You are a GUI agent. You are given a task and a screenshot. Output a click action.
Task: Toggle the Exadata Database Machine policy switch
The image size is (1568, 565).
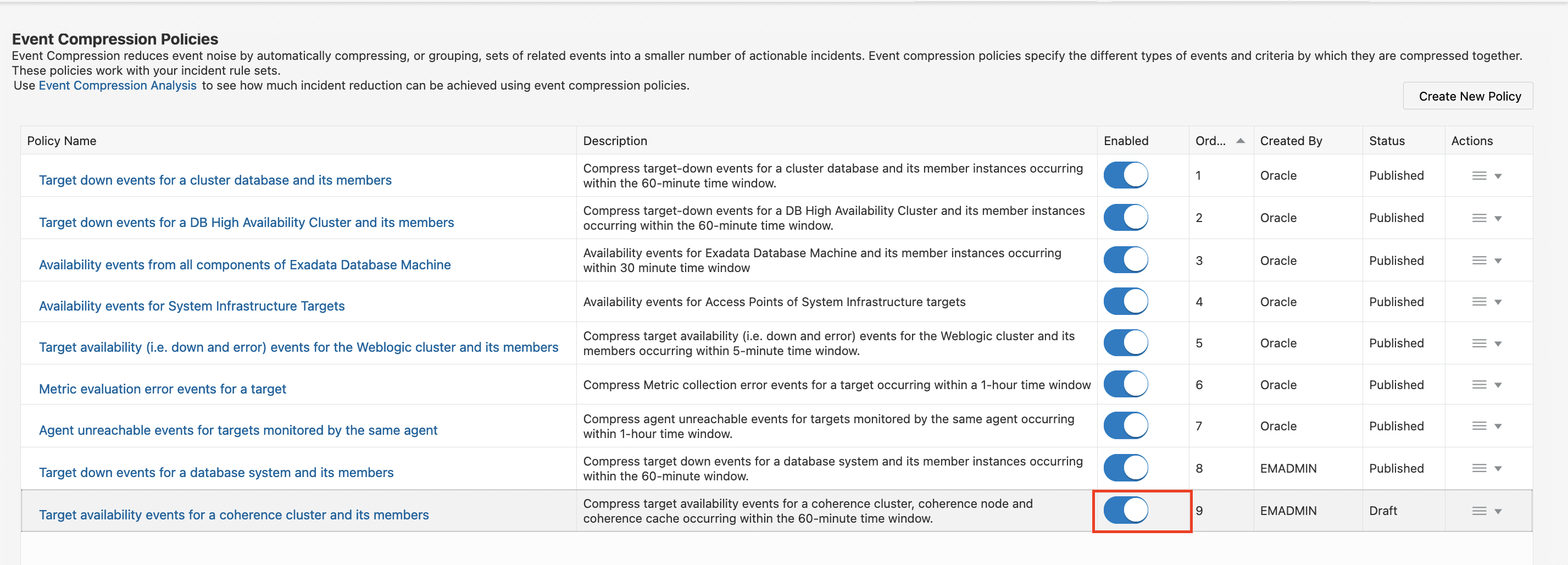pyautogui.click(x=1126, y=260)
